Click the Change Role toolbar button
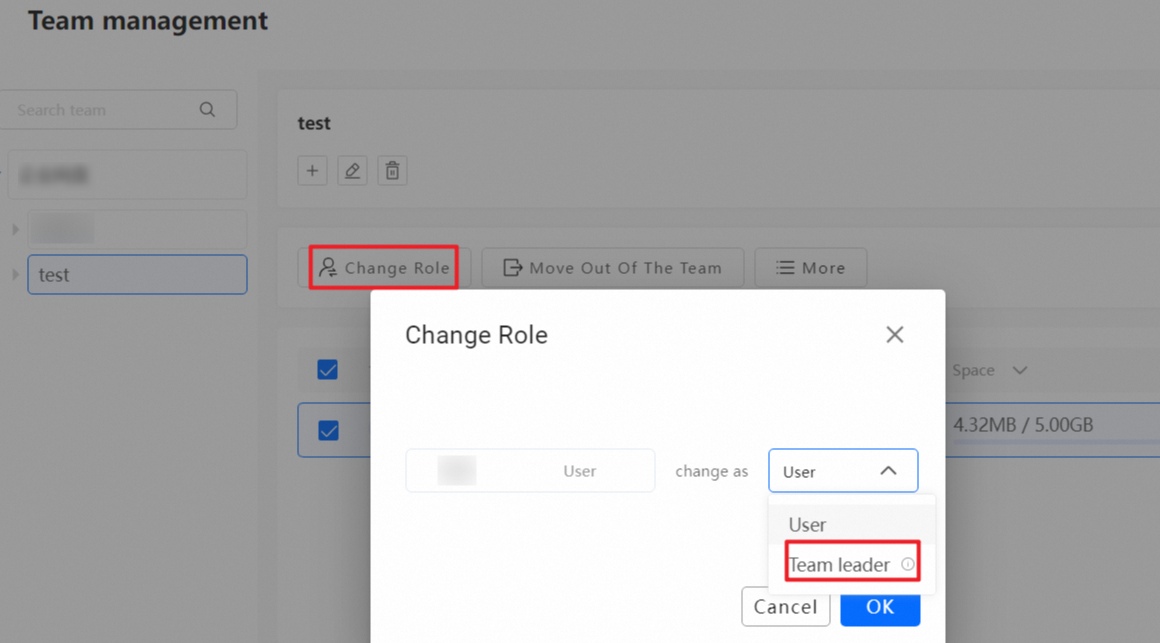This screenshot has width=1160, height=643. tap(384, 268)
